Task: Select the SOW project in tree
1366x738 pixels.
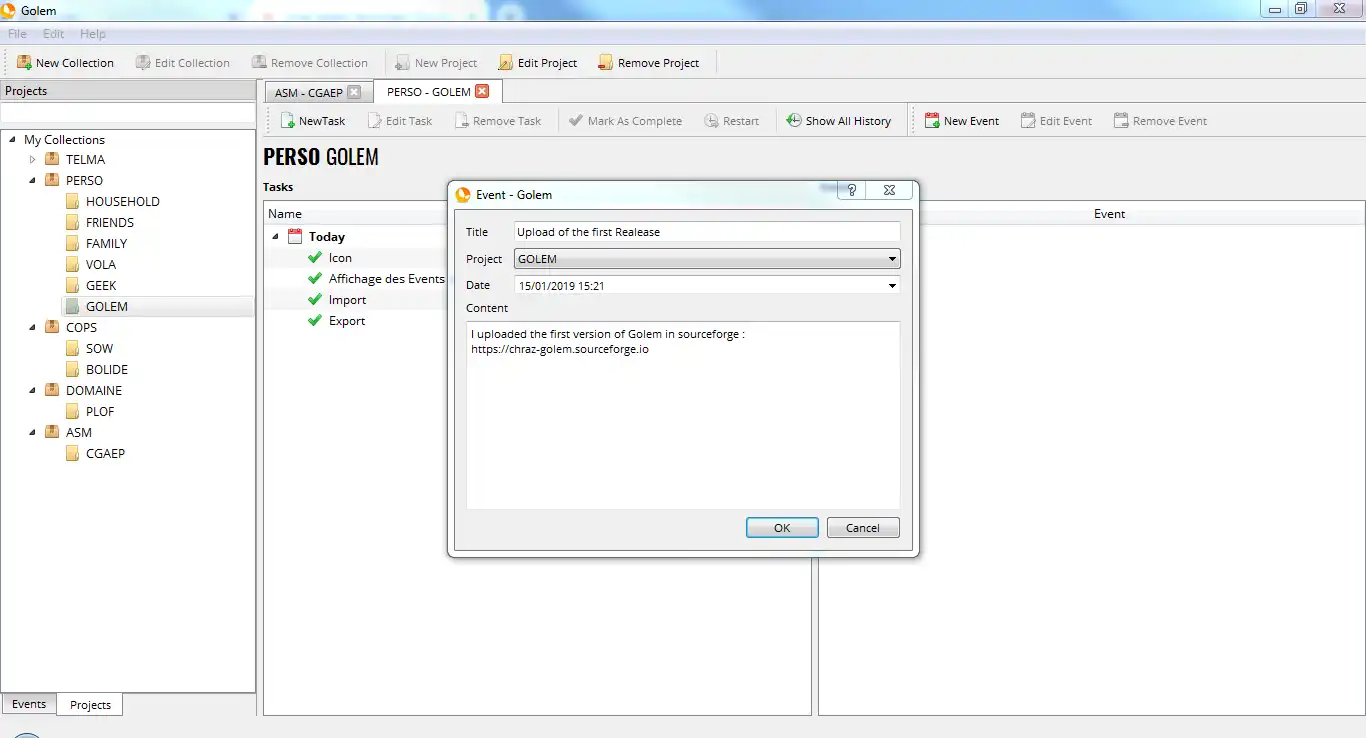Action: [x=100, y=348]
